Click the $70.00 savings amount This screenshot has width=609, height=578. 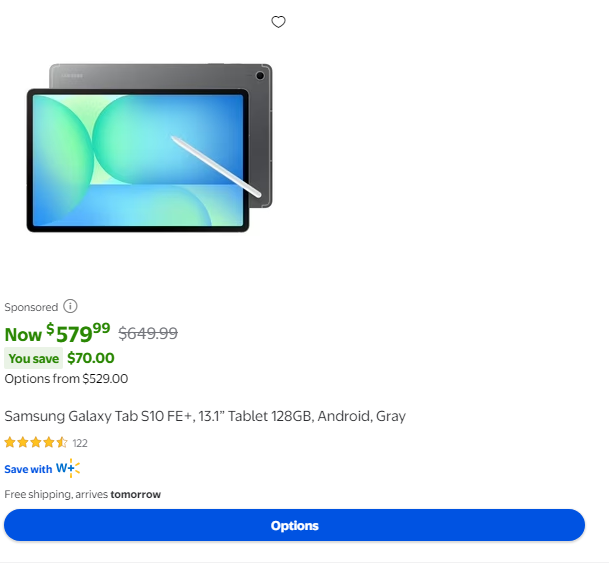91,358
